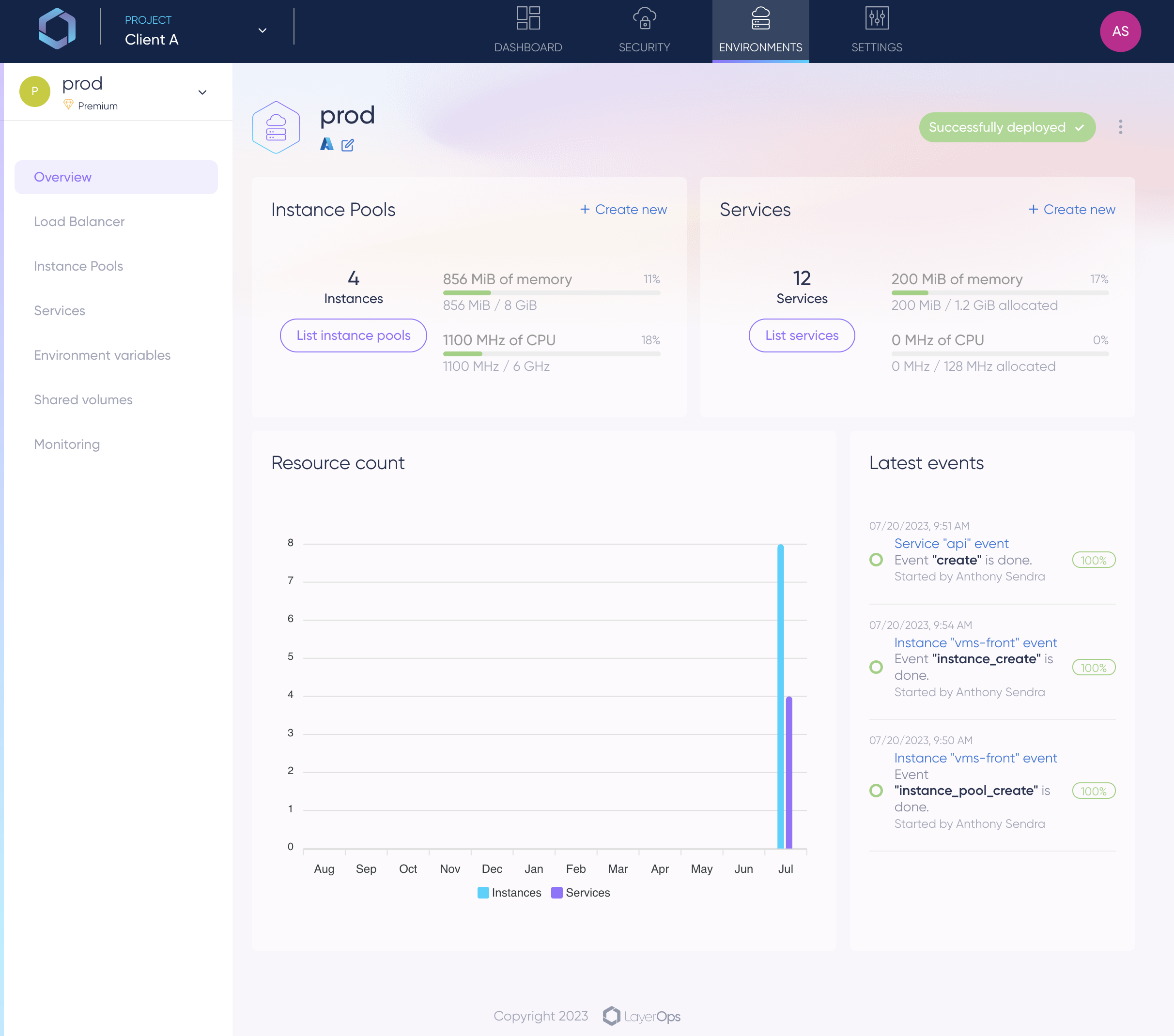The height and width of the screenshot is (1036, 1174).
Task: Click the yellow P environment avatar
Action: click(35, 91)
